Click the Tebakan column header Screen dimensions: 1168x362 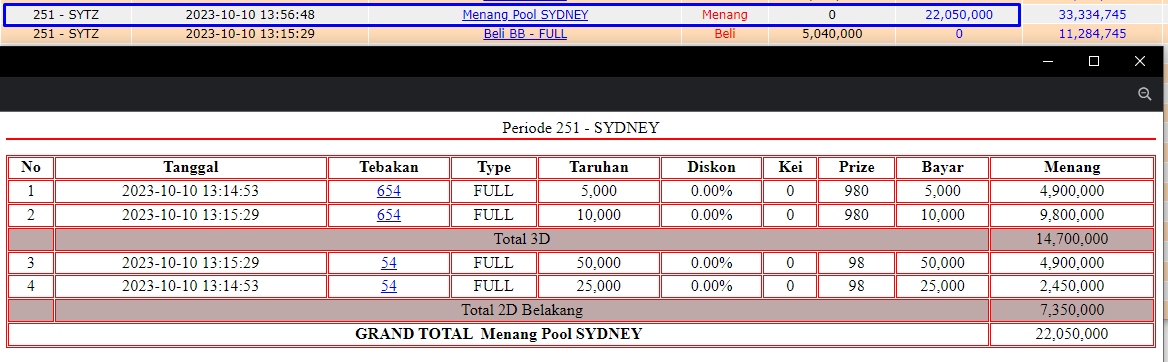[x=389, y=167]
